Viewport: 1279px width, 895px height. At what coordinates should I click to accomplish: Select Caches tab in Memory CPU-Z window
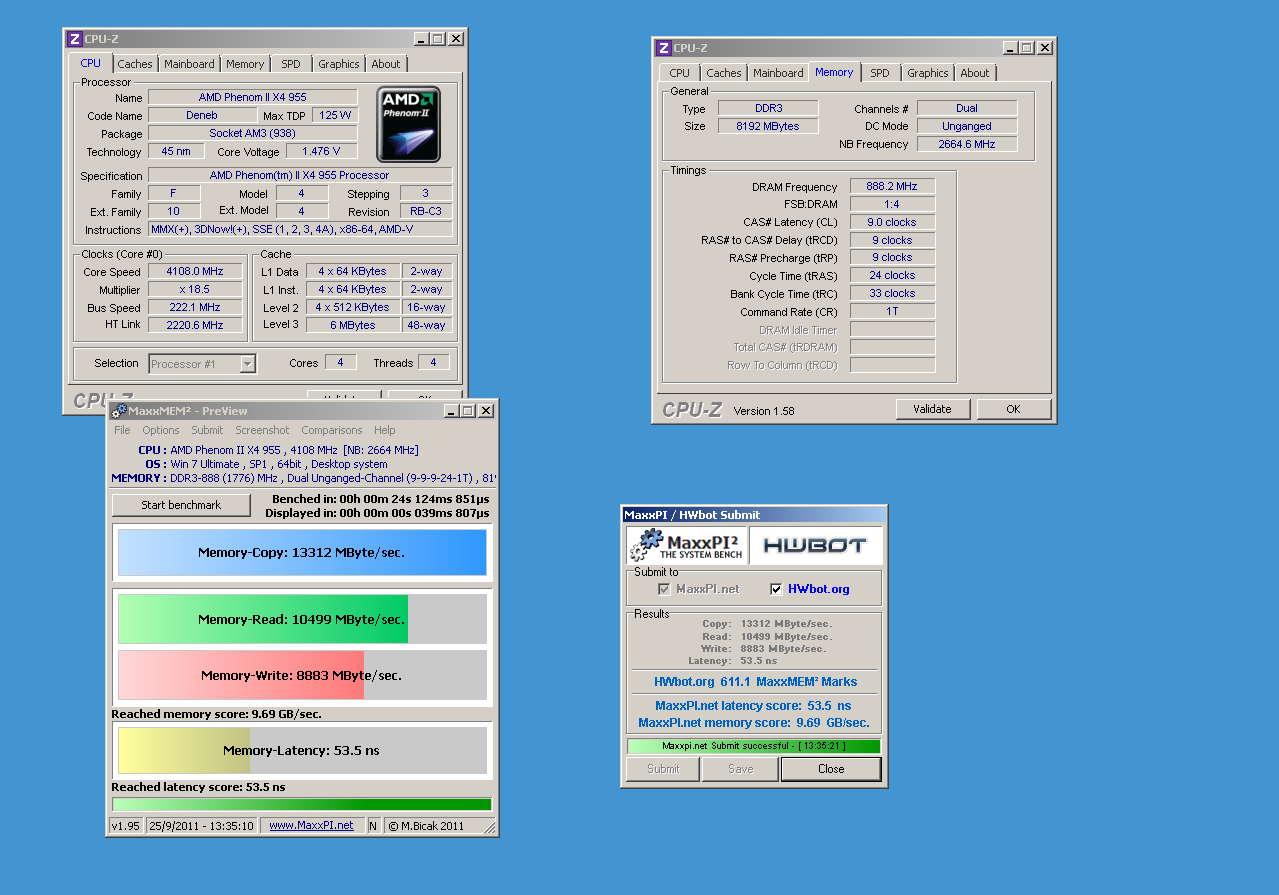point(724,73)
